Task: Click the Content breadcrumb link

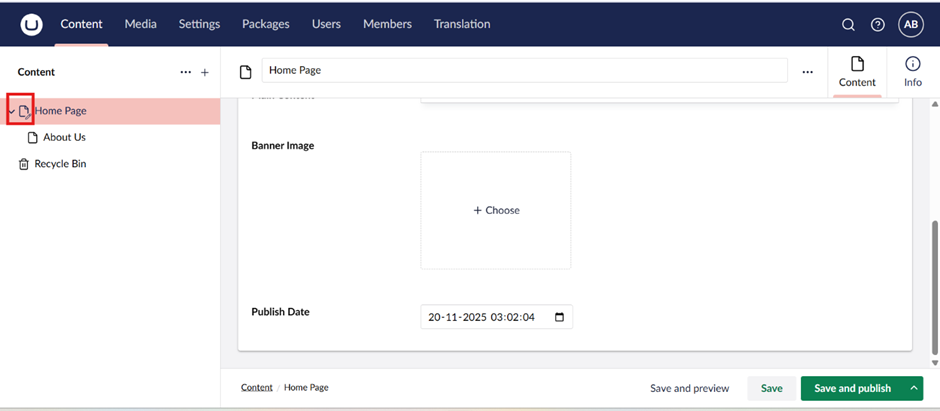Action: [x=256, y=387]
